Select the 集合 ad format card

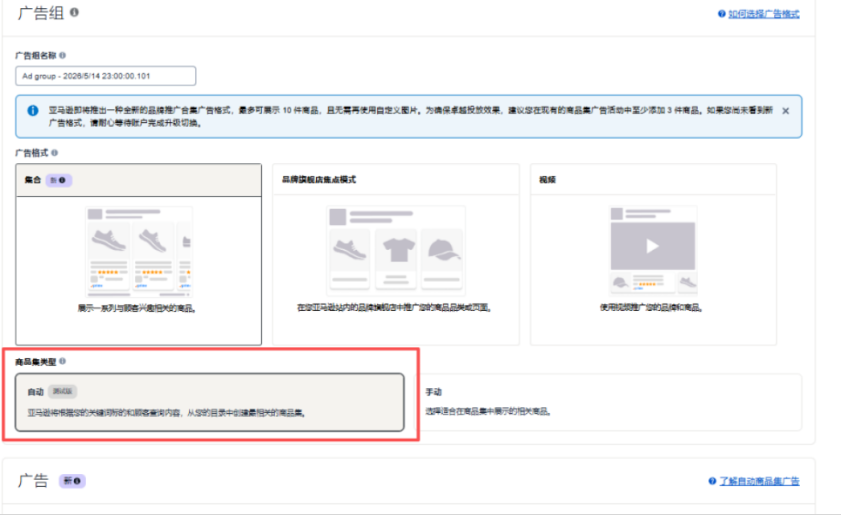(x=139, y=254)
